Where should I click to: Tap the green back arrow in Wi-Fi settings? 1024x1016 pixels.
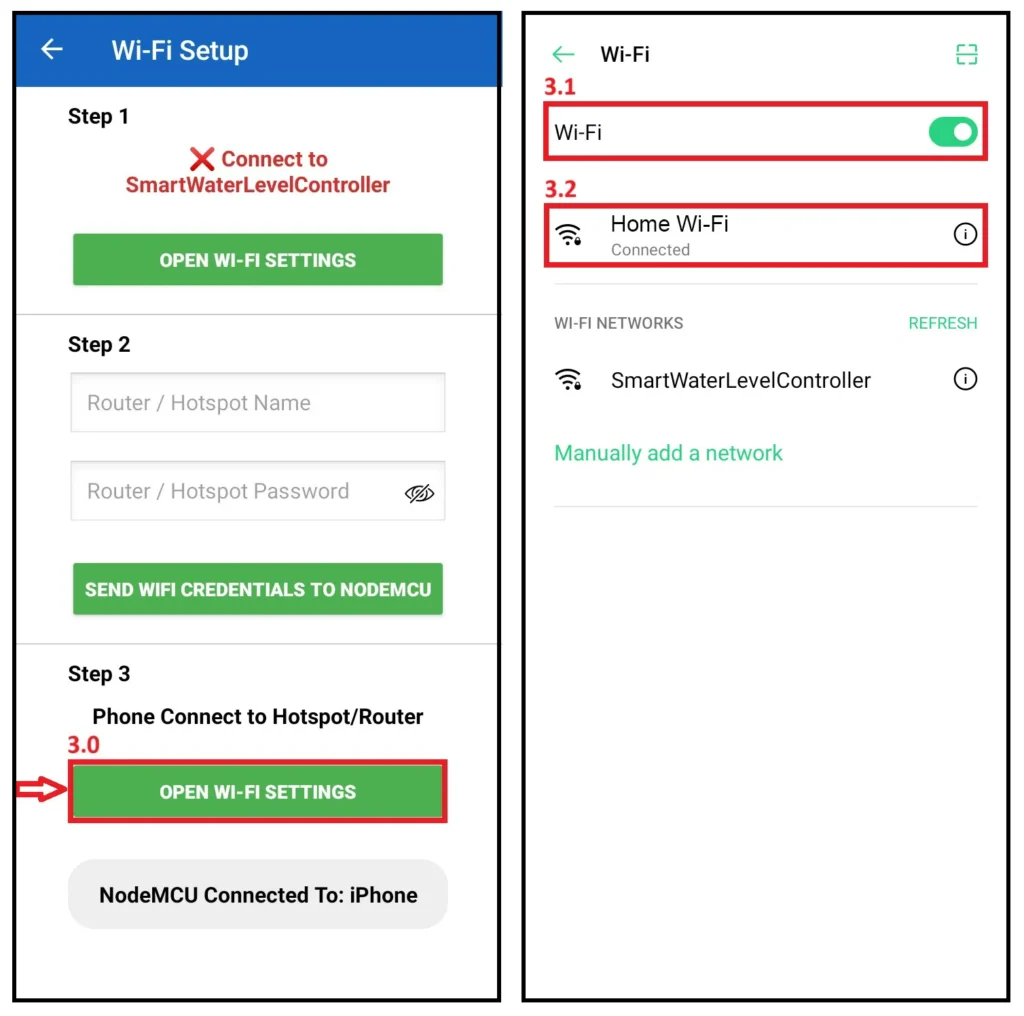563,54
